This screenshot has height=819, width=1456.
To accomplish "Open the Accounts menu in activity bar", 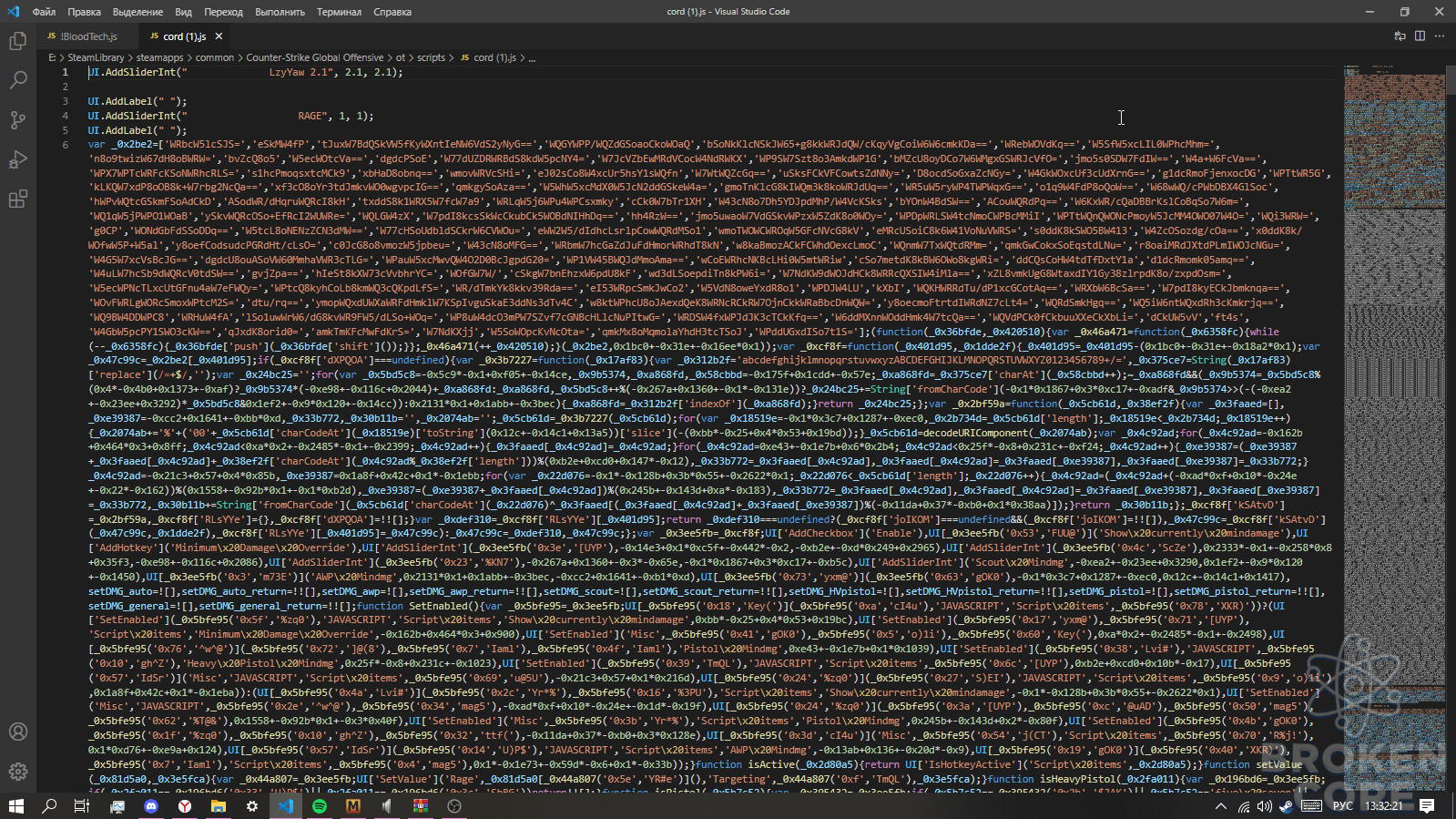I will coord(17,732).
